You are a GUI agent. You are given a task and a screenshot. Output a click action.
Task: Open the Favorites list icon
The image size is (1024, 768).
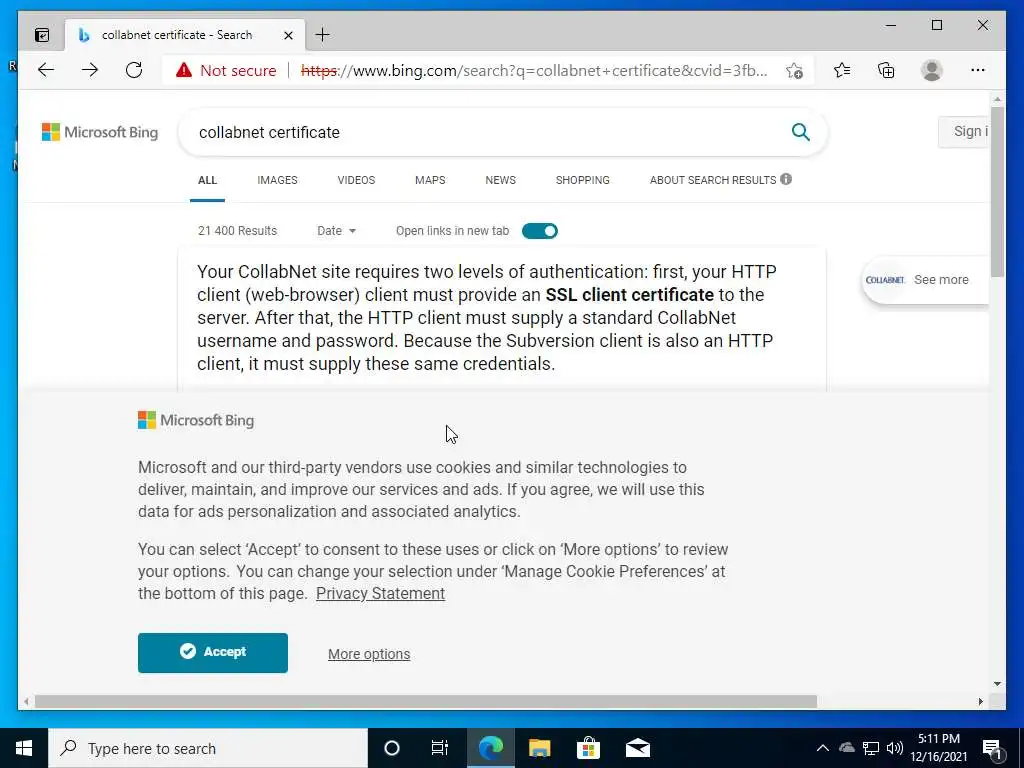[x=842, y=70]
